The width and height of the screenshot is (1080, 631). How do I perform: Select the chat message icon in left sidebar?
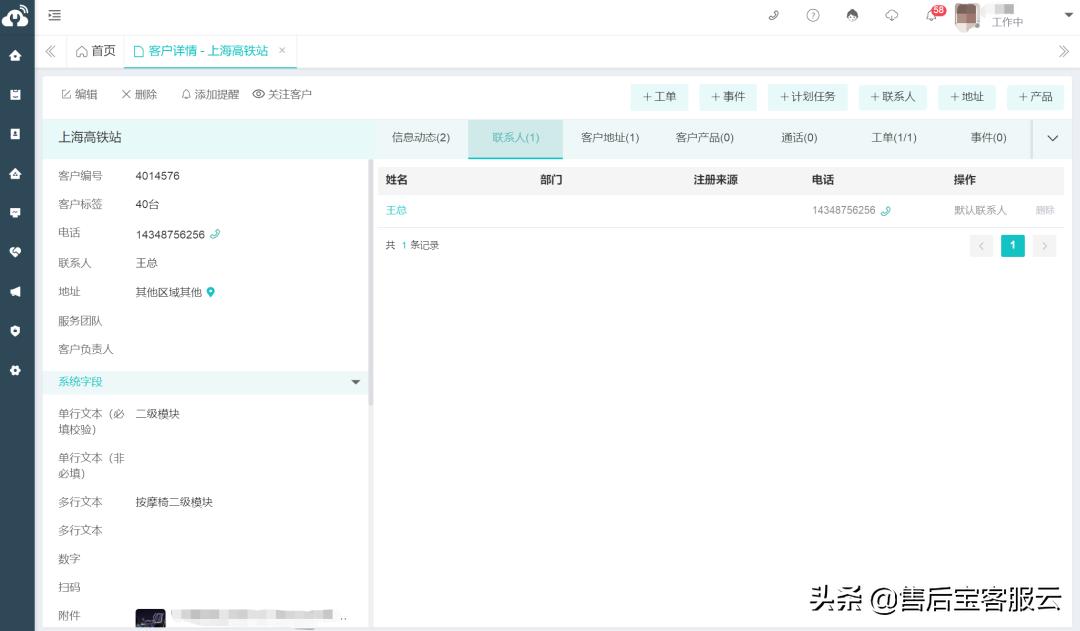click(x=15, y=213)
